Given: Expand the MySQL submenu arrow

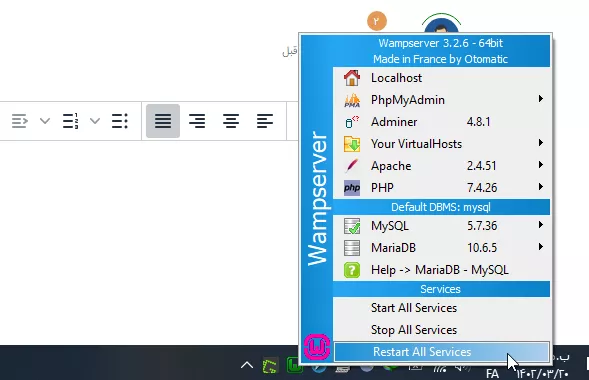Looking at the screenshot, I should [x=541, y=225].
